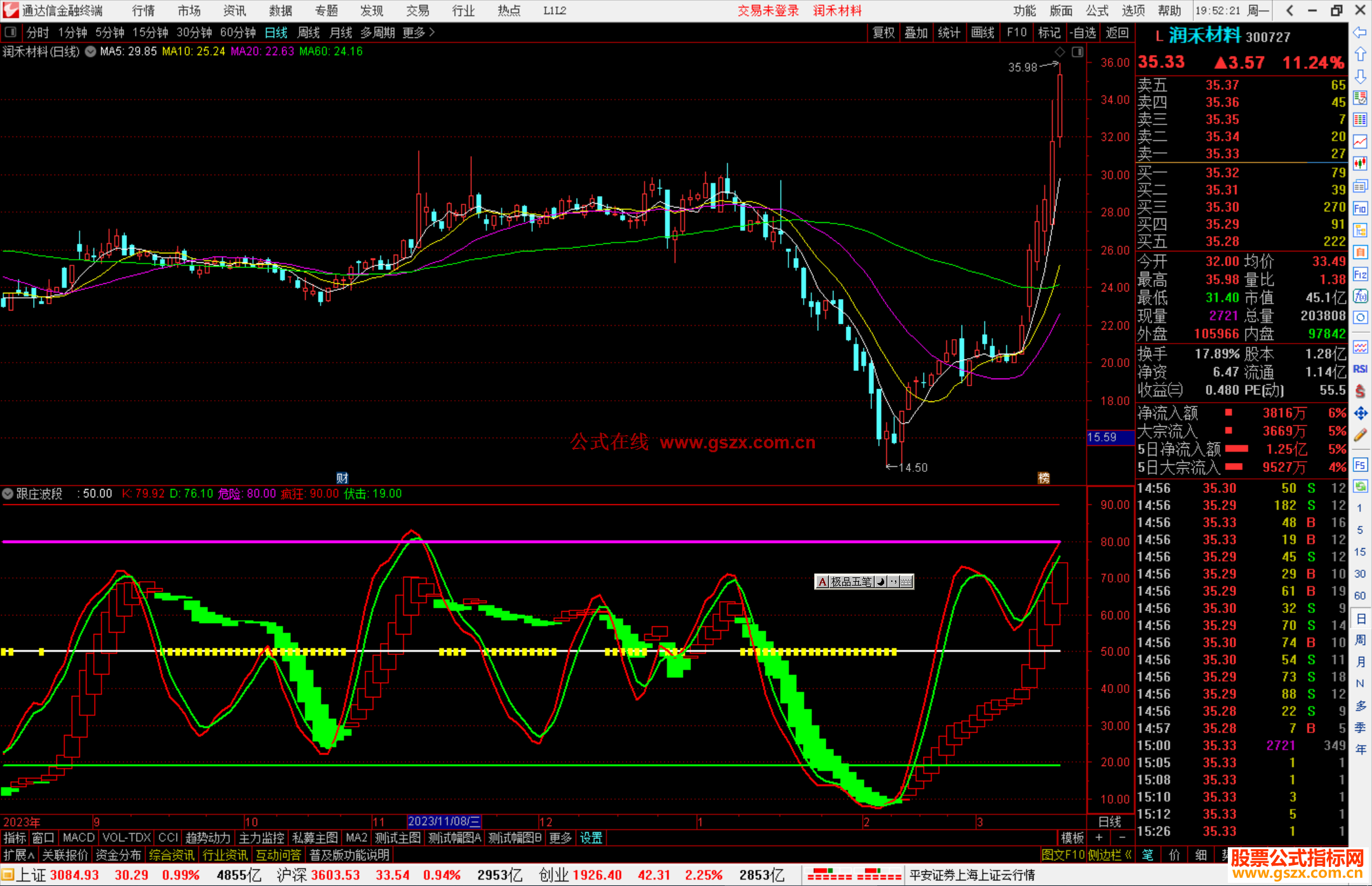Open the candlestick chart sidebar icon
1372x886 pixels.
1360,164
